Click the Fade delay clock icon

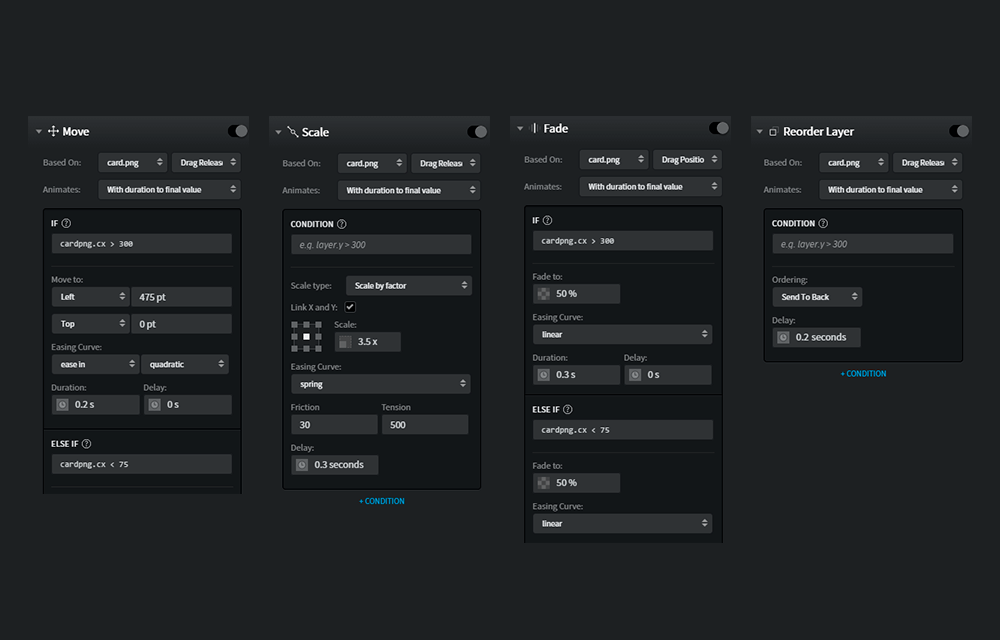[x=635, y=375]
